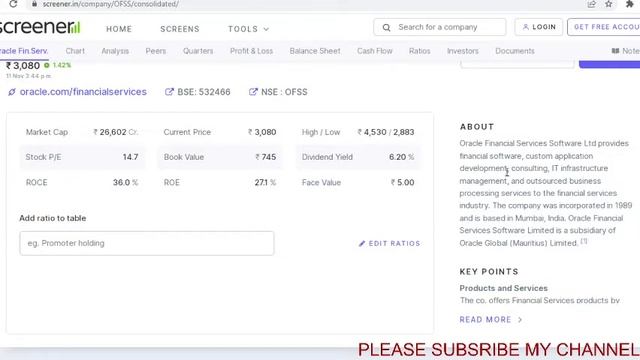Open the oracle.com/financialservices link
Viewport: 640px width, 360px height.
[x=83, y=92]
